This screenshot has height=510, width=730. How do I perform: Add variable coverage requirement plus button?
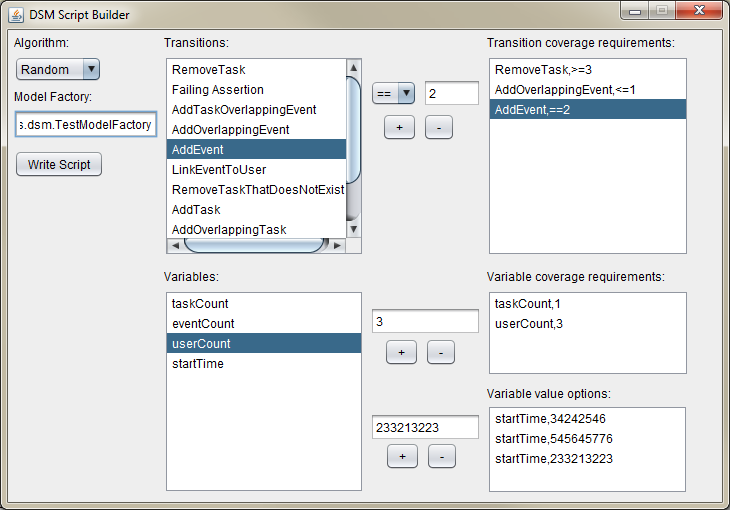click(401, 352)
